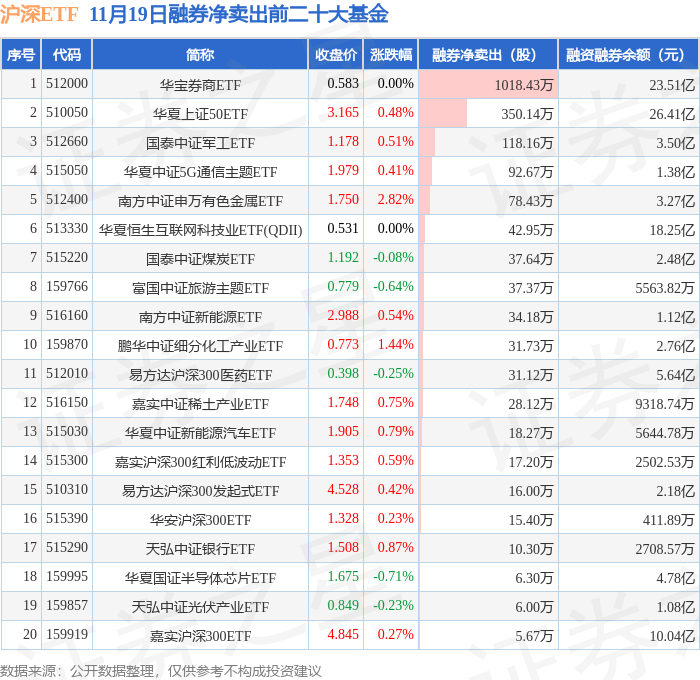Click fund code 159919
Screen dimensions: 700x680
[67, 635]
